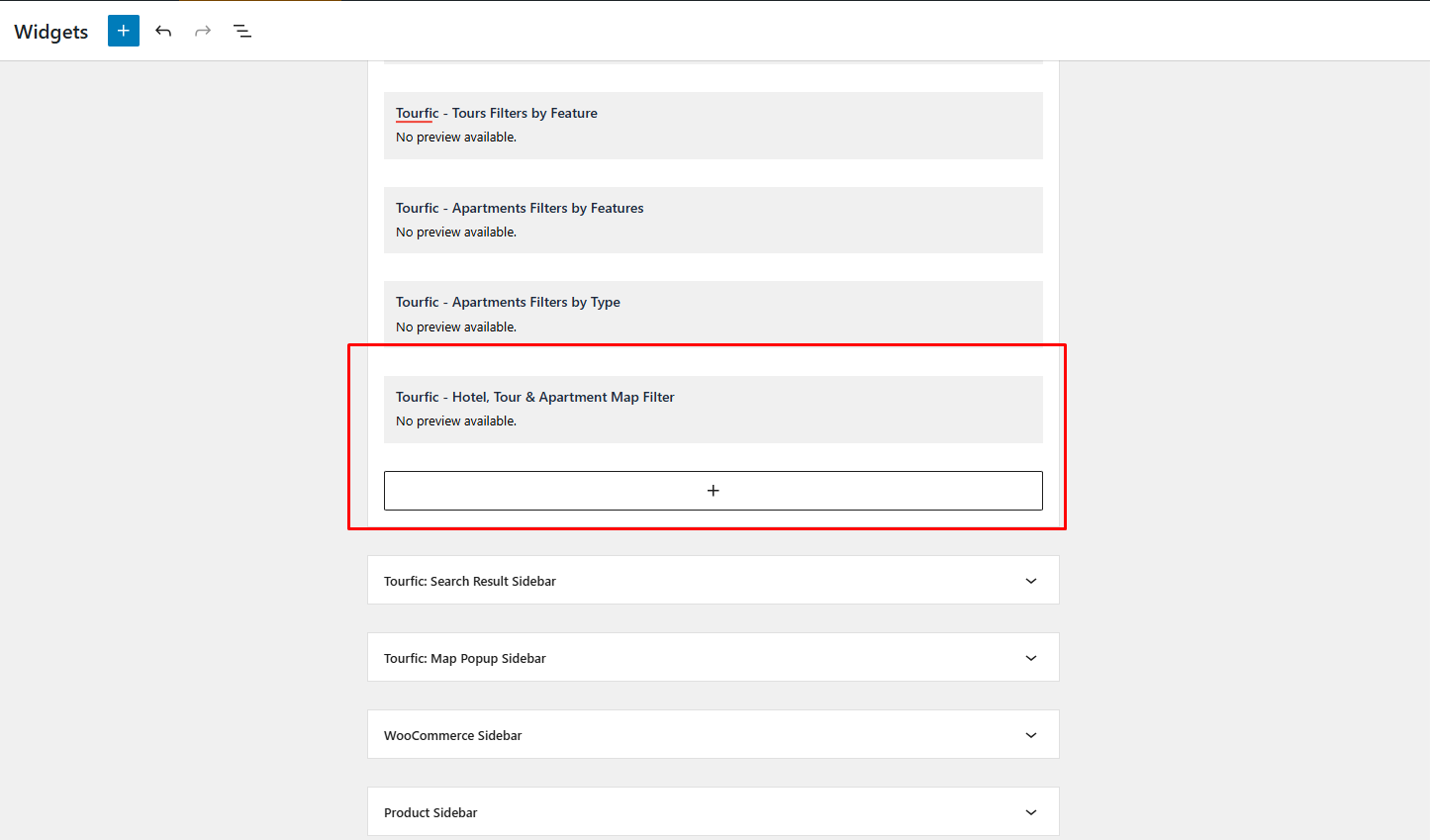Image resolution: width=1430 pixels, height=840 pixels.
Task: Click 'No preview available.' under Apartments Filters by Features
Action: pos(456,233)
